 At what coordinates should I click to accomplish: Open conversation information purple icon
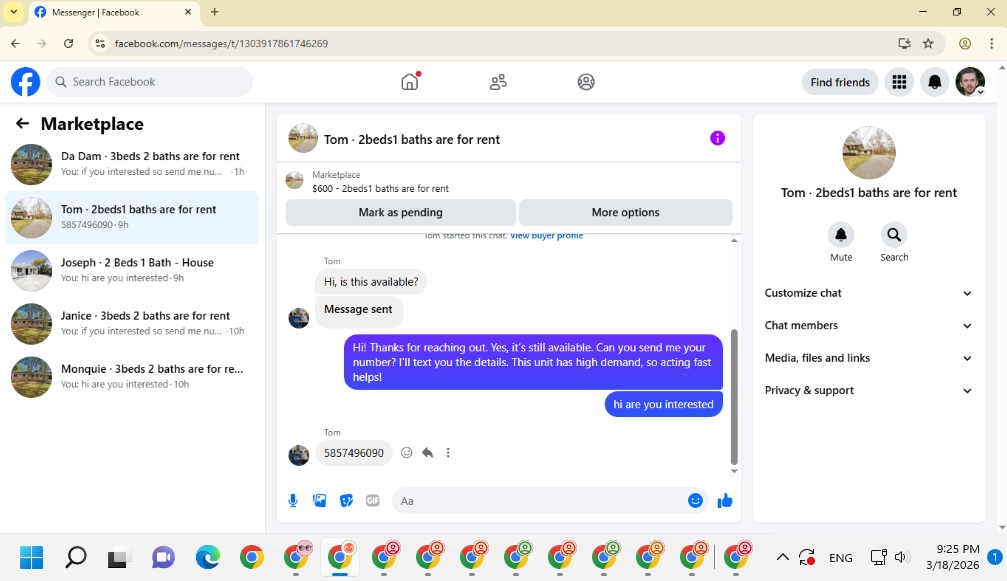point(717,138)
